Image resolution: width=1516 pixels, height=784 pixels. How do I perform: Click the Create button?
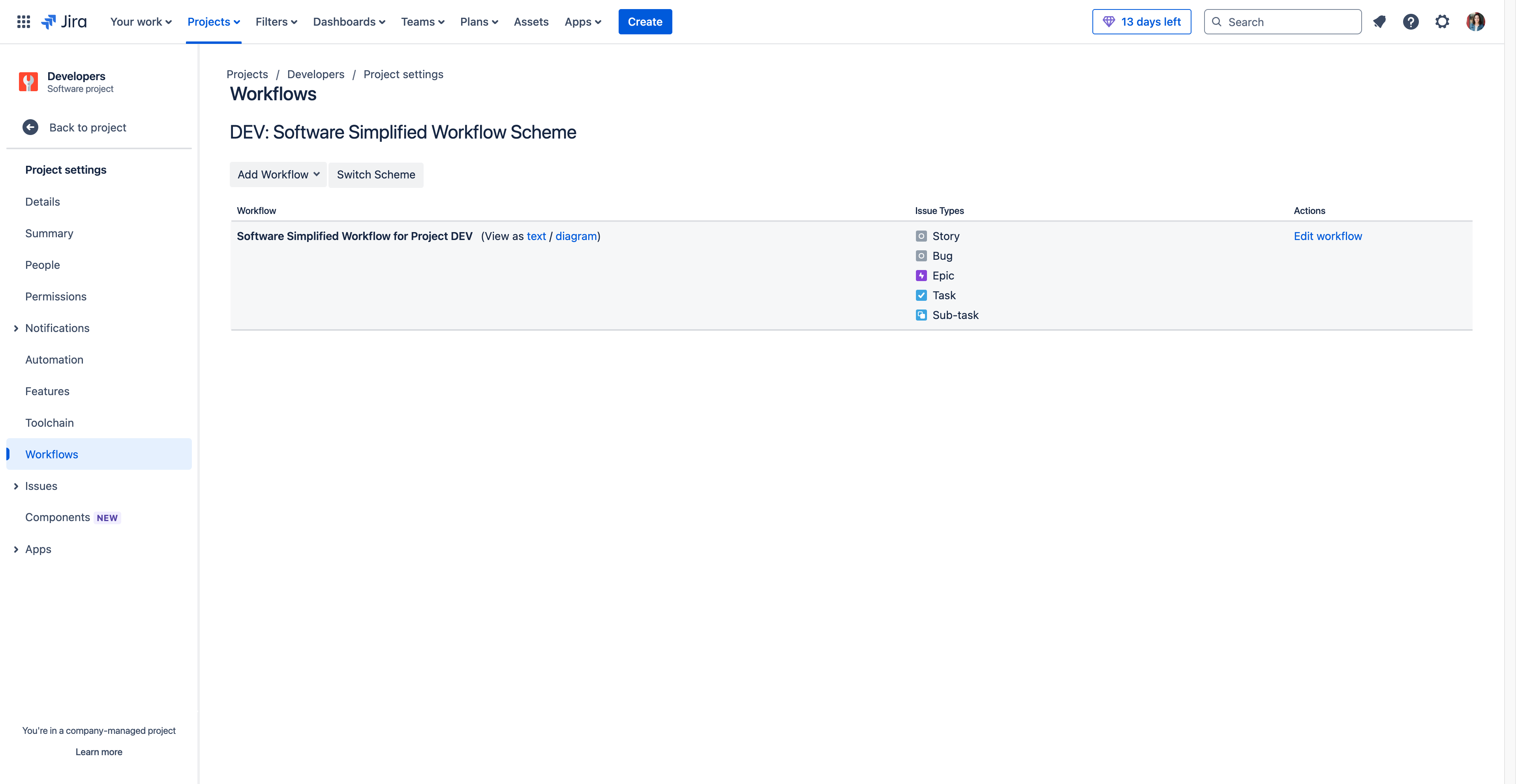point(645,22)
